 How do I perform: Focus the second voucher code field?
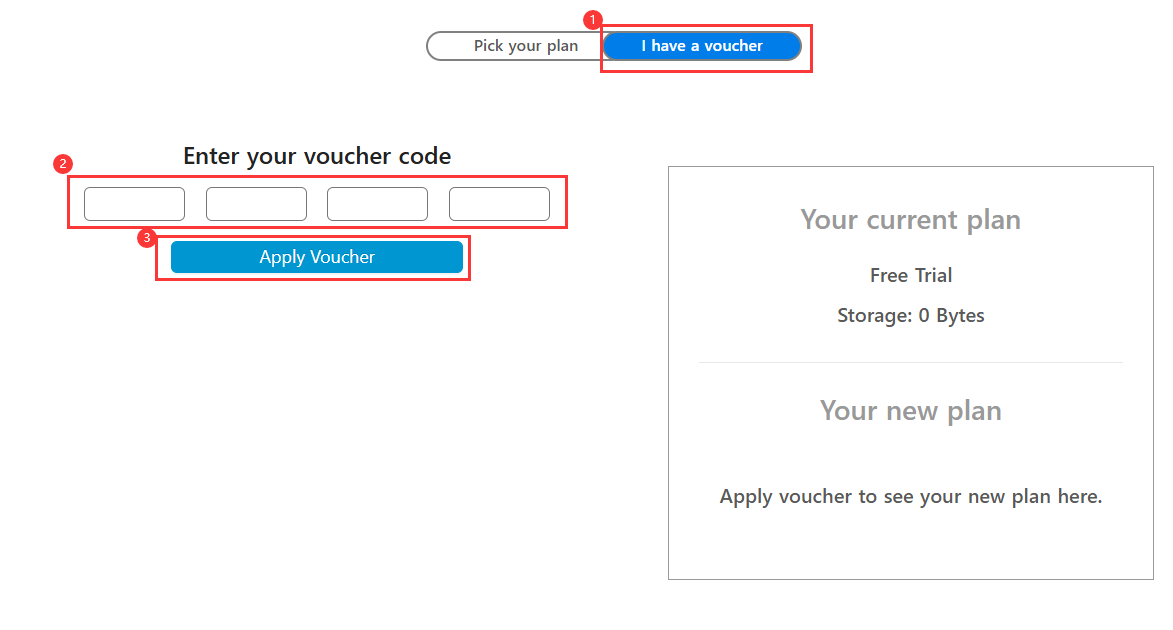pyautogui.click(x=256, y=204)
